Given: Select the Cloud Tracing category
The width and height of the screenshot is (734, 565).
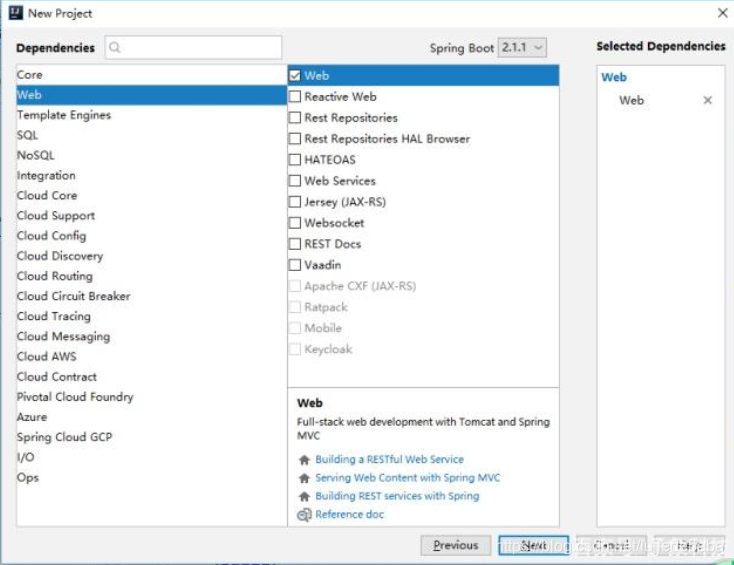Looking at the screenshot, I should pos(152,316).
